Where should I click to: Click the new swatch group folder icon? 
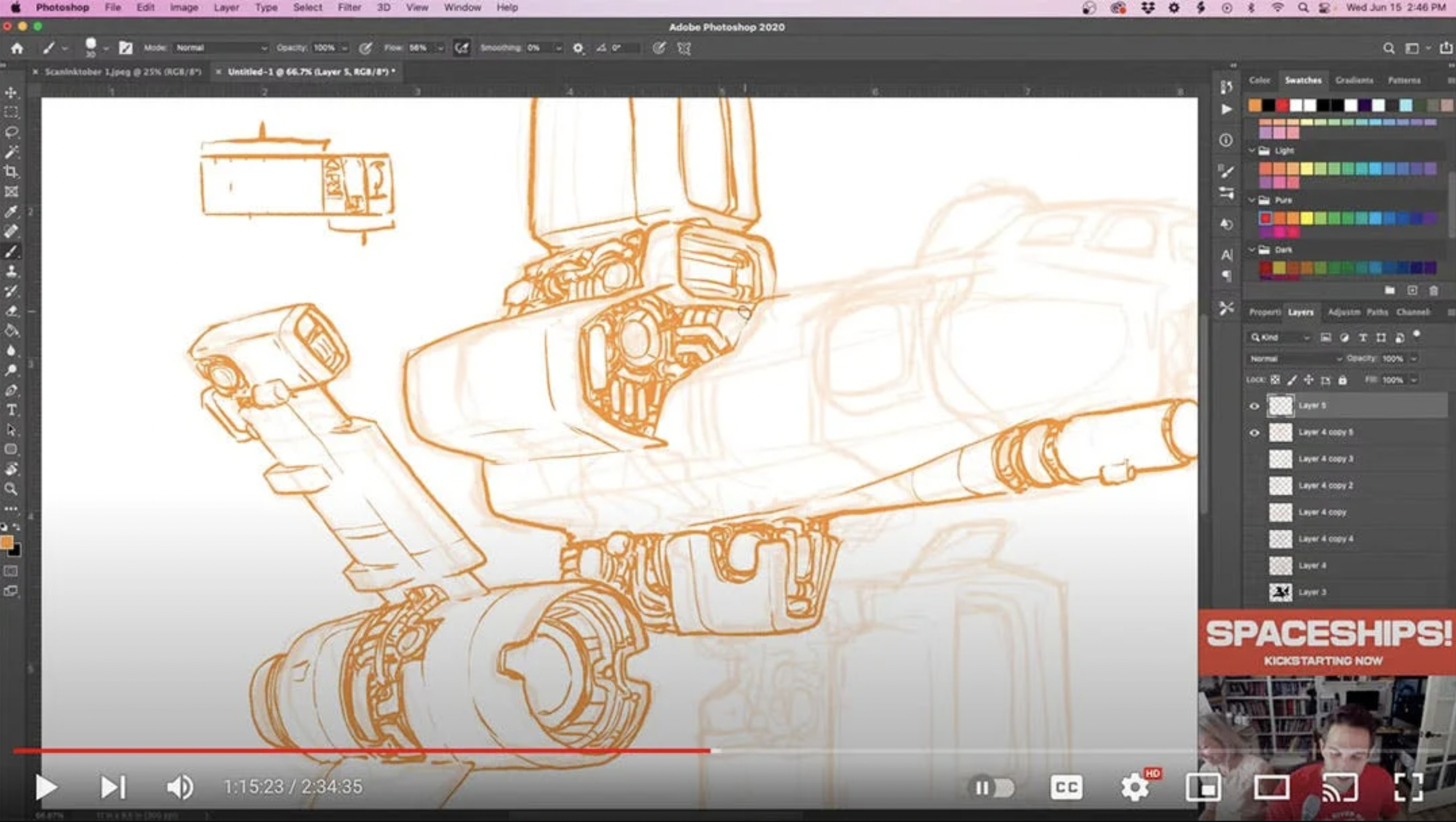point(1390,291)
